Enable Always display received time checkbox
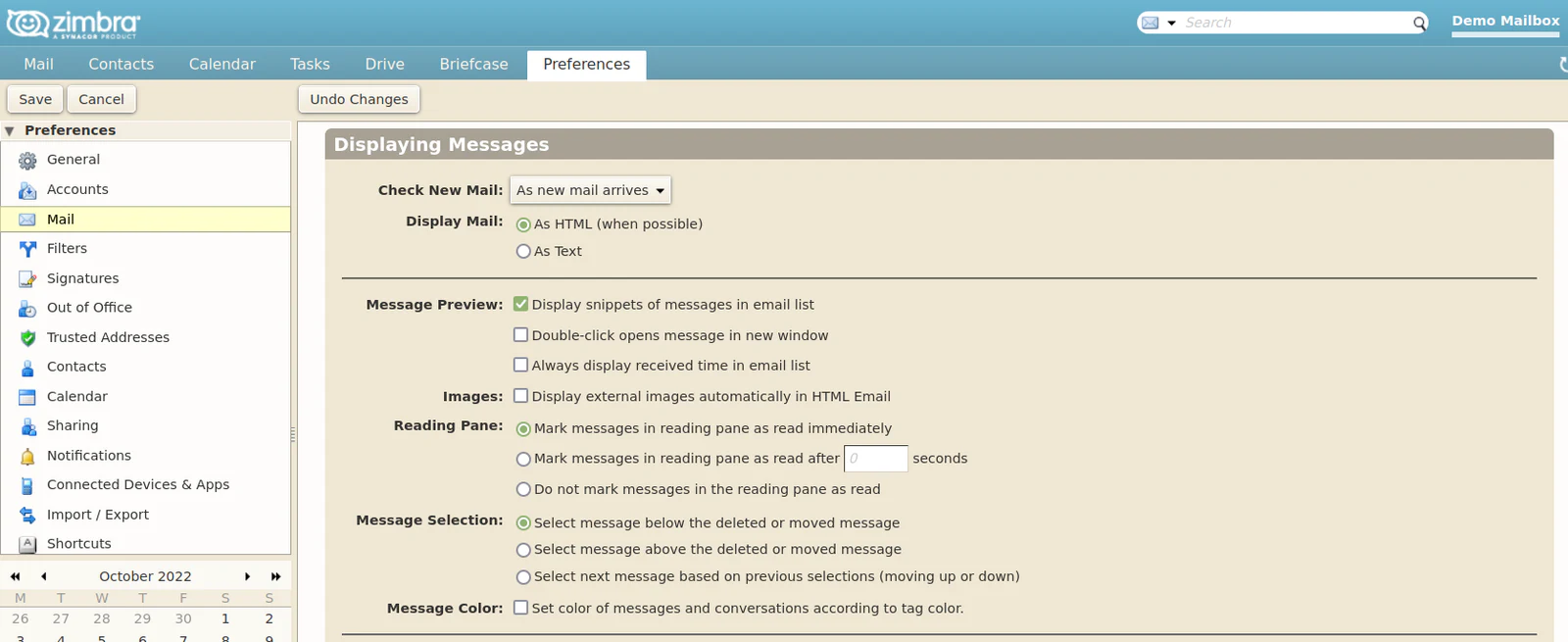 click(520, 365)
